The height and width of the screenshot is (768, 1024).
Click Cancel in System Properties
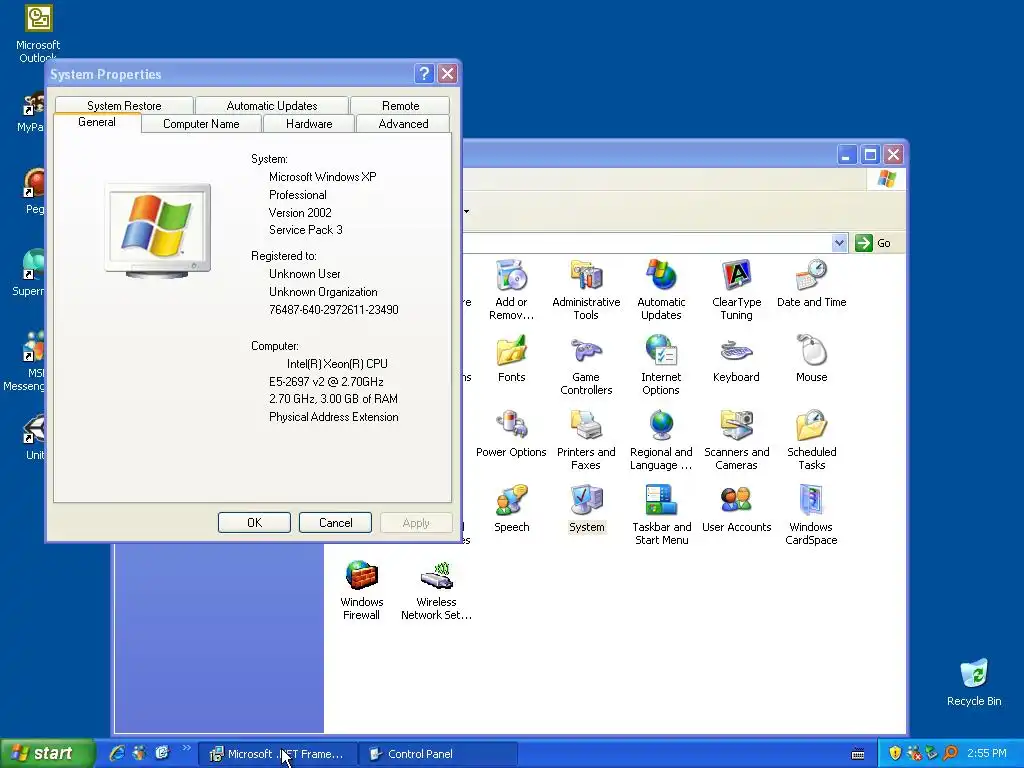(335, 522)
